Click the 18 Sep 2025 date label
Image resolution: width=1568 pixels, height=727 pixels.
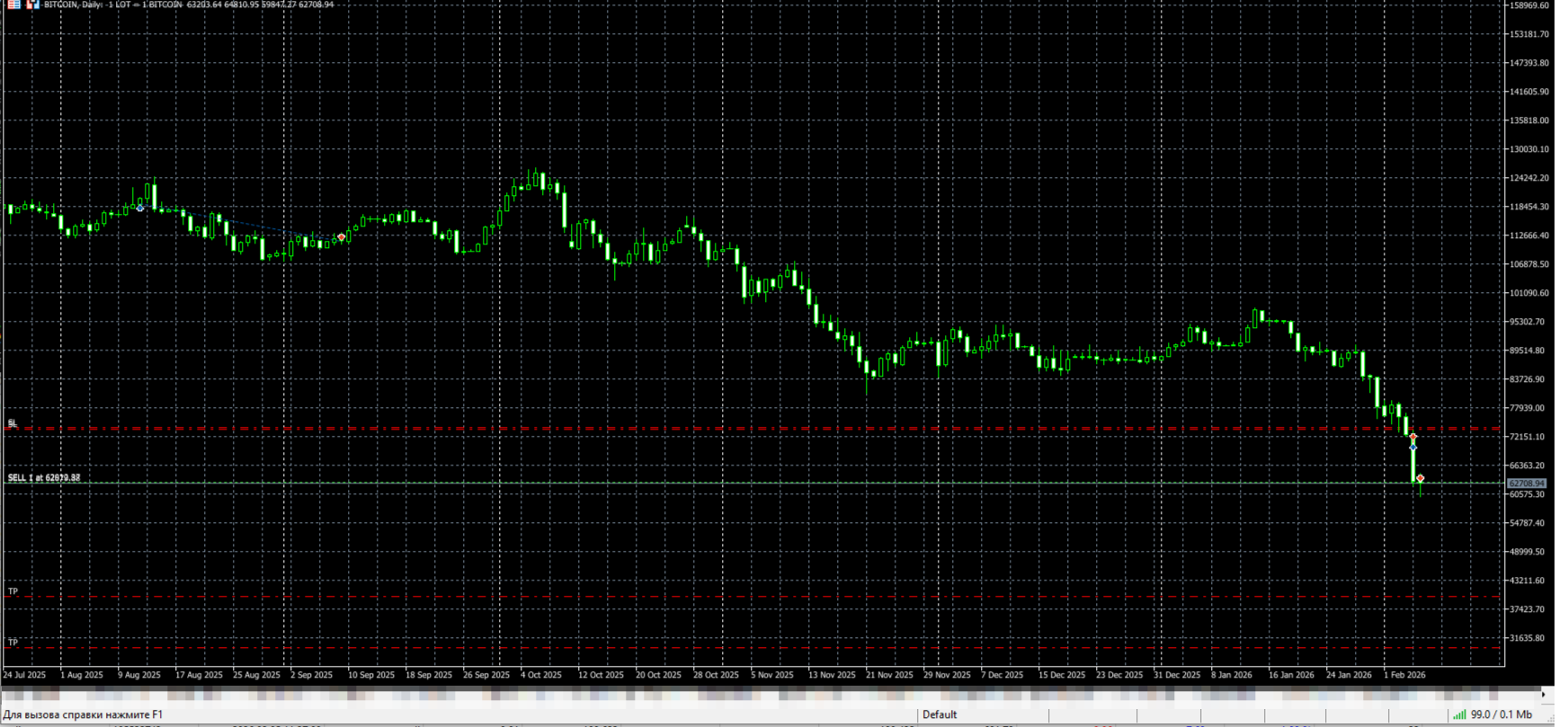(x=429, y=674)
